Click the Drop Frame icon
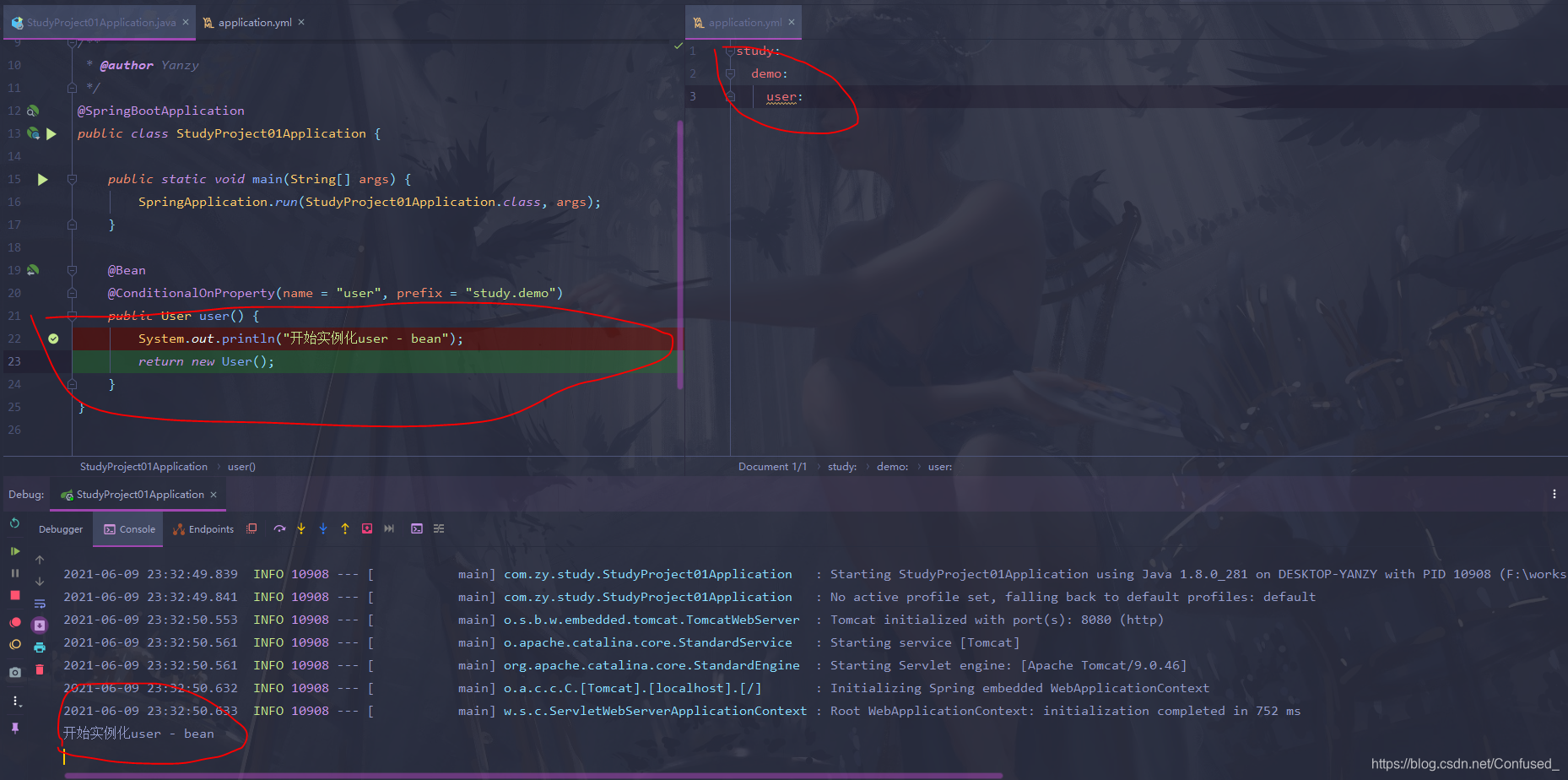Viewport: 1568px width, 780px height. (x=367, y=528)
